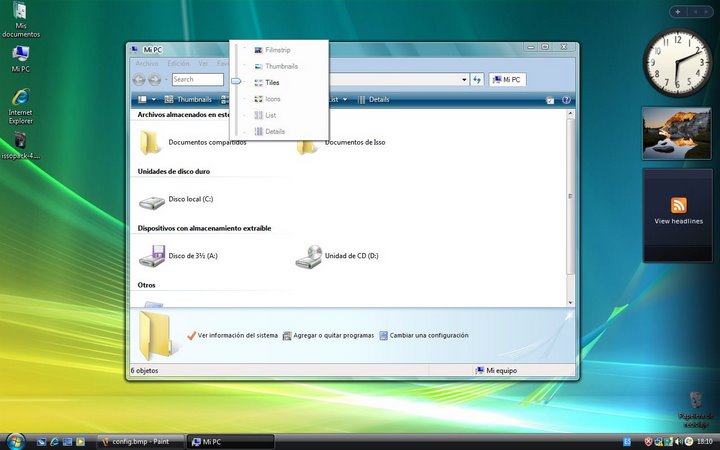Click Cambiar una configuración link
The width and height of the screenshot is (720, 450).
[424, 336]
